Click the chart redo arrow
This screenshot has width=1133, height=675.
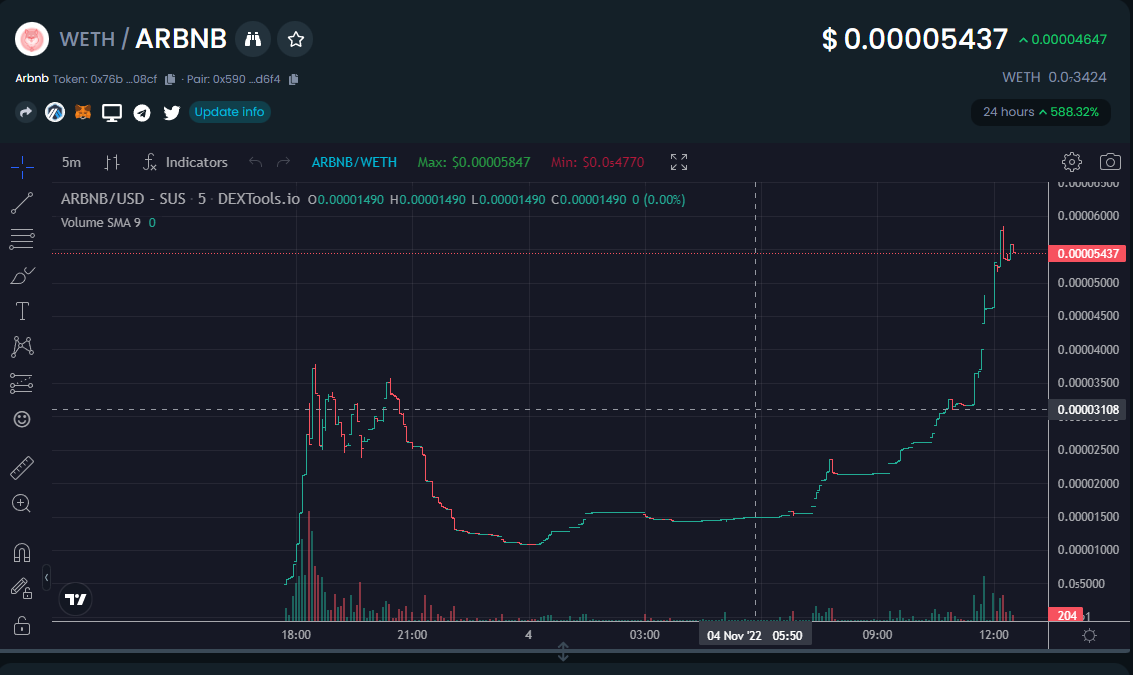(x=283, y=162)
